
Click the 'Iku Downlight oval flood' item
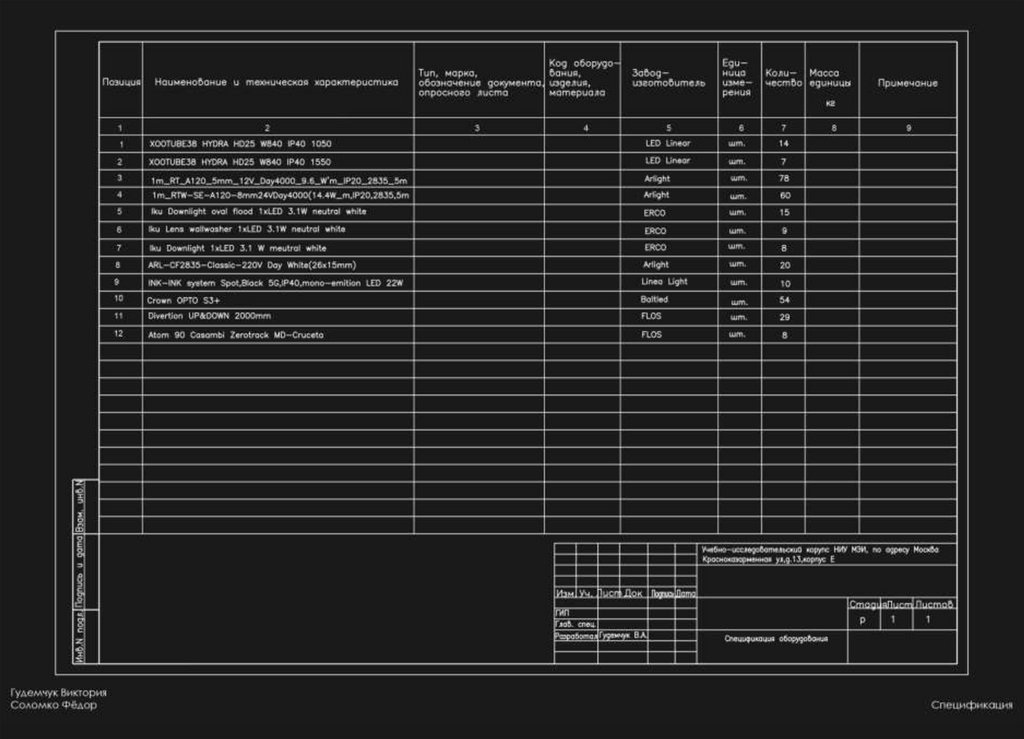click(x=259, y=212)
